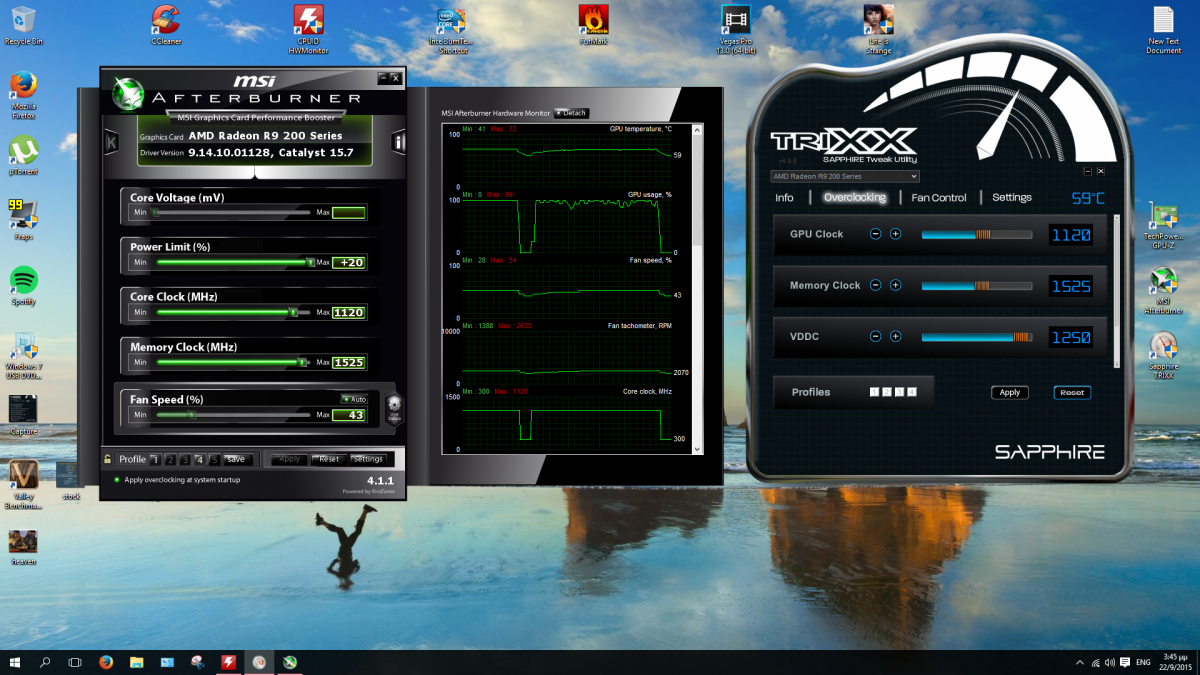Adjust the Afterburner Power Limit slider
Viewport: 1200px width, 675px height.
point(235,262)
